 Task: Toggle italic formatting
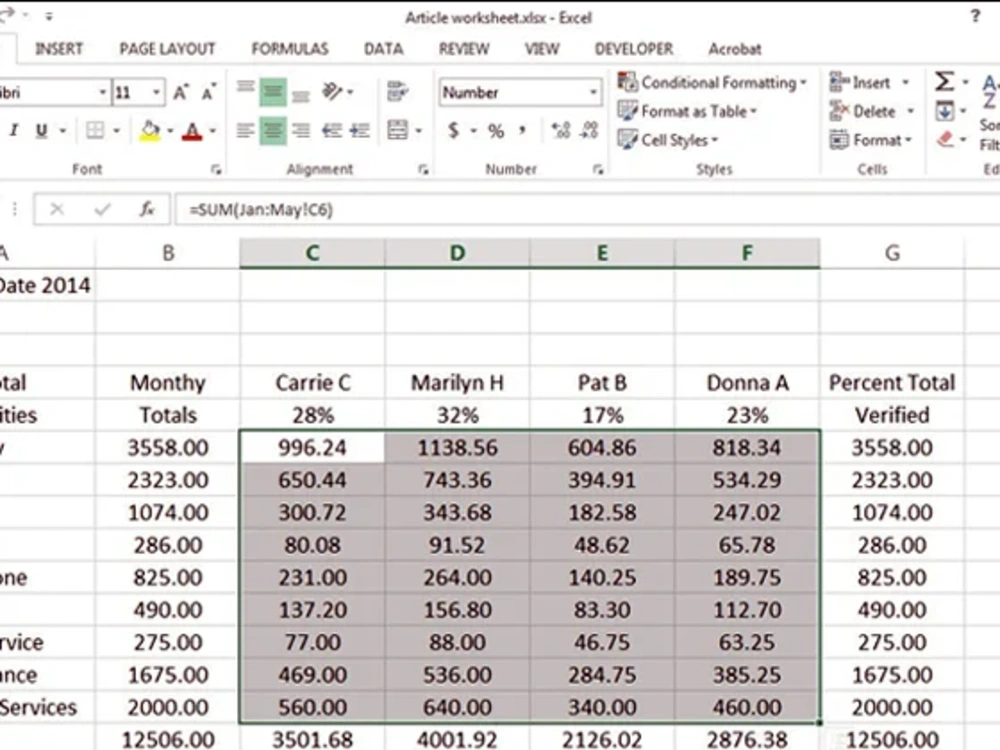click(x=13, y=131)
